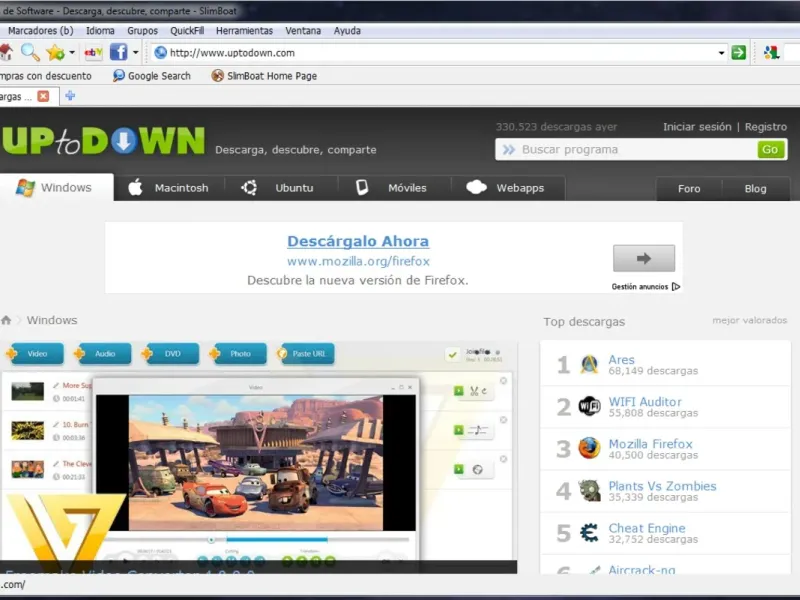Click the featured video converter screenshot
800x600 pixels.
tap(258, 457)
